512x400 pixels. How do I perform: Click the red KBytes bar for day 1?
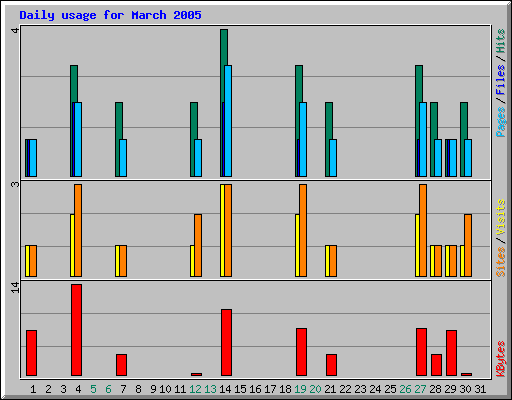(x=31, y=353)
